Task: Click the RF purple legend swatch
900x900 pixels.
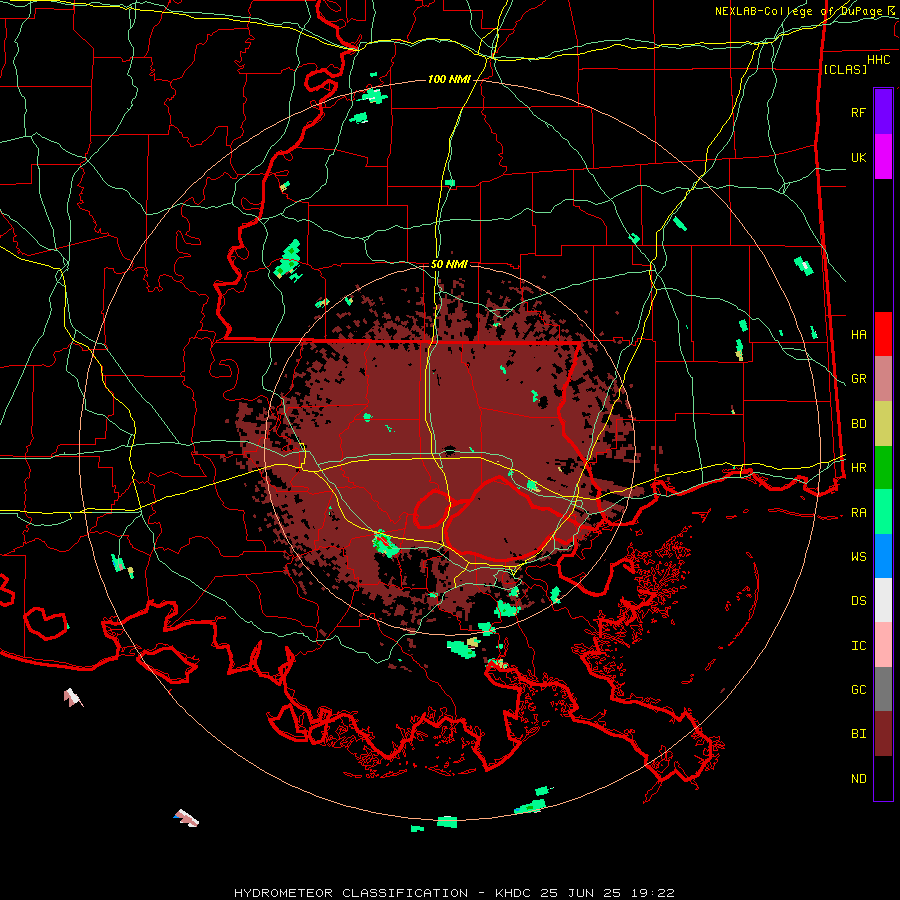Action: (x=883, y=111)
